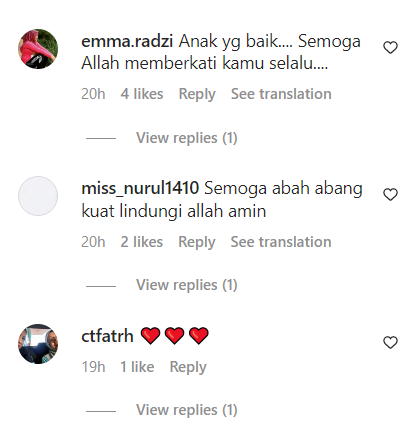Reply to emma.radzi's comment
414x436 pixels.
pos(197,94)
